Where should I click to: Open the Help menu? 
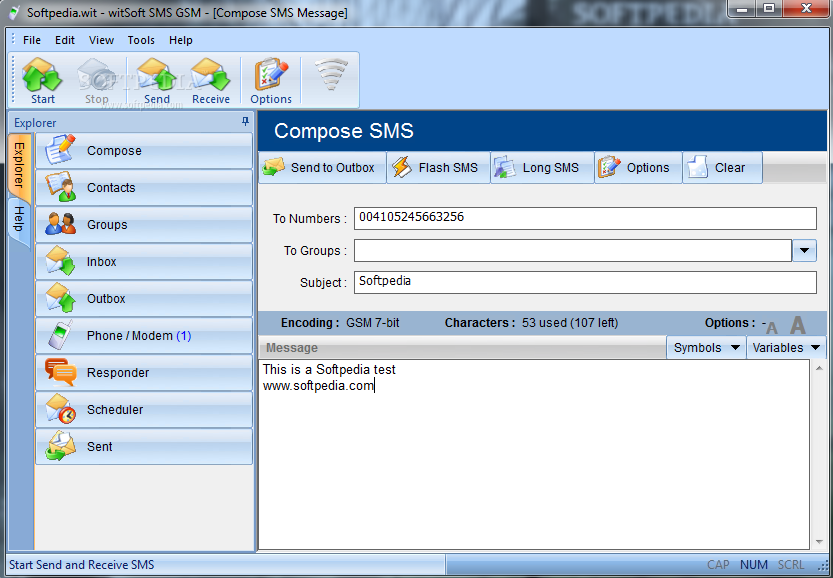[x=181, y=40]
